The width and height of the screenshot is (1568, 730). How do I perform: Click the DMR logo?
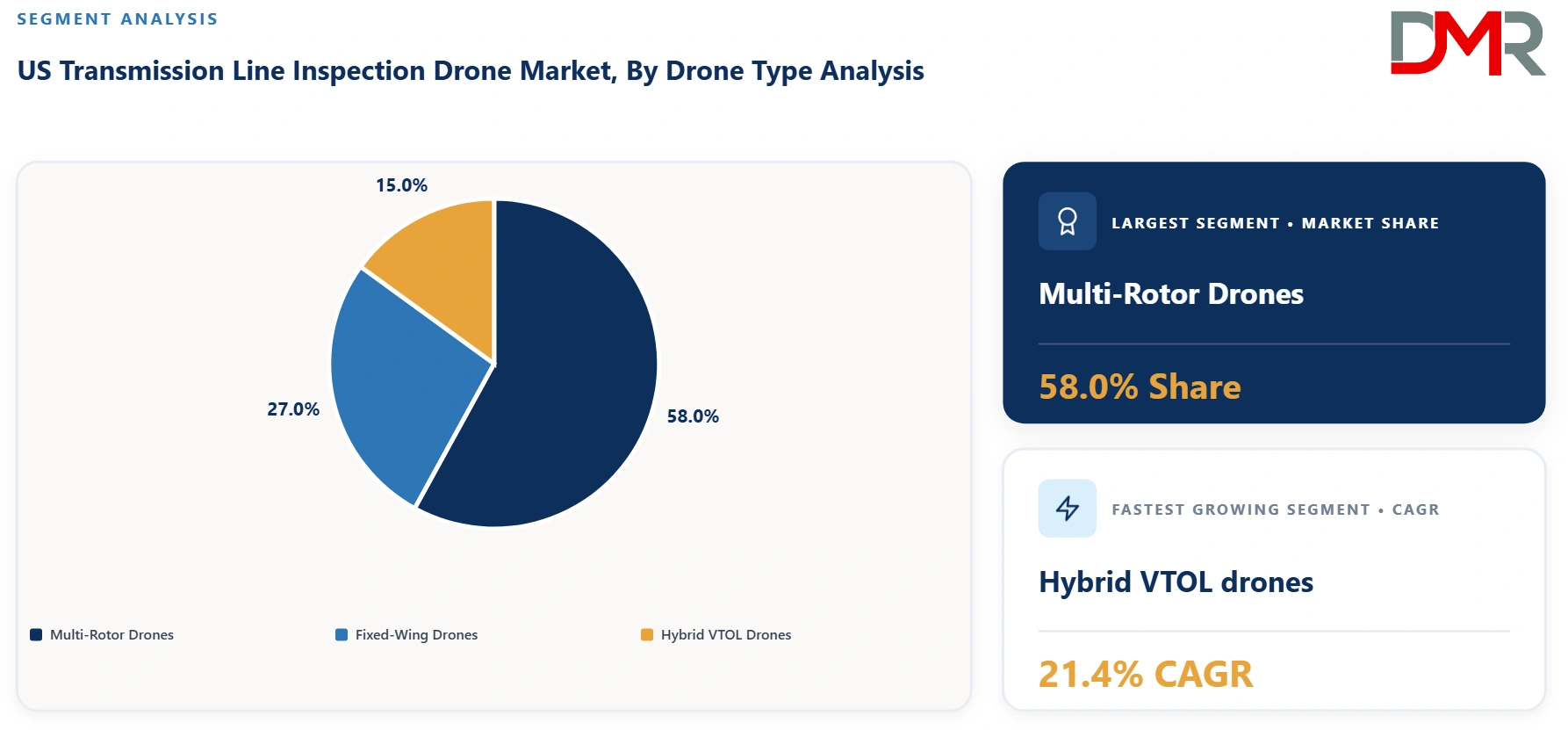pos(1467,43)
